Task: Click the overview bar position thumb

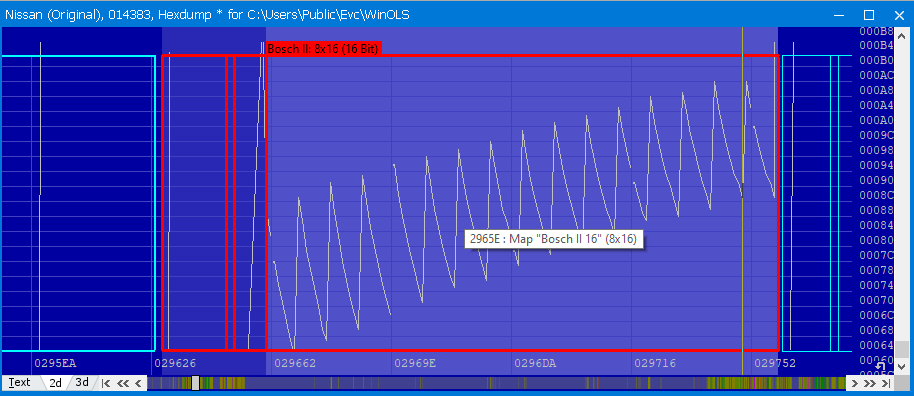Action: (x=196, y=383)
